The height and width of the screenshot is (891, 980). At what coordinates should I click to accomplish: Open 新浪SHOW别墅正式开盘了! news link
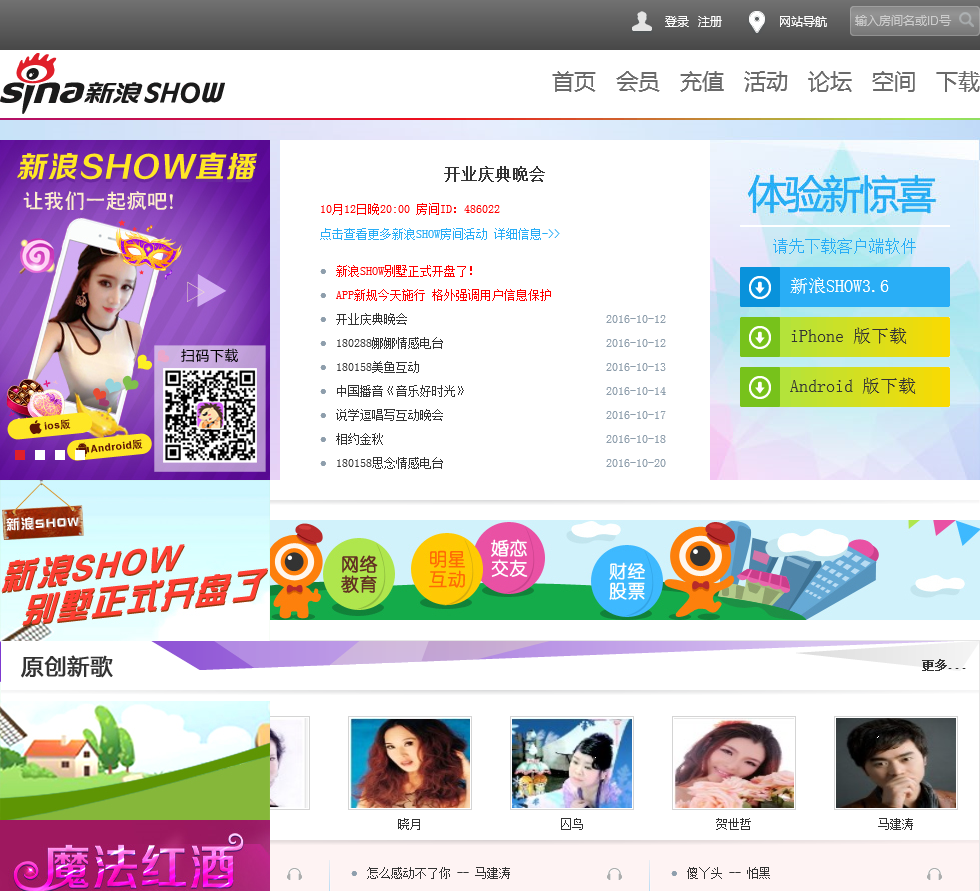(x=405, y=271)
